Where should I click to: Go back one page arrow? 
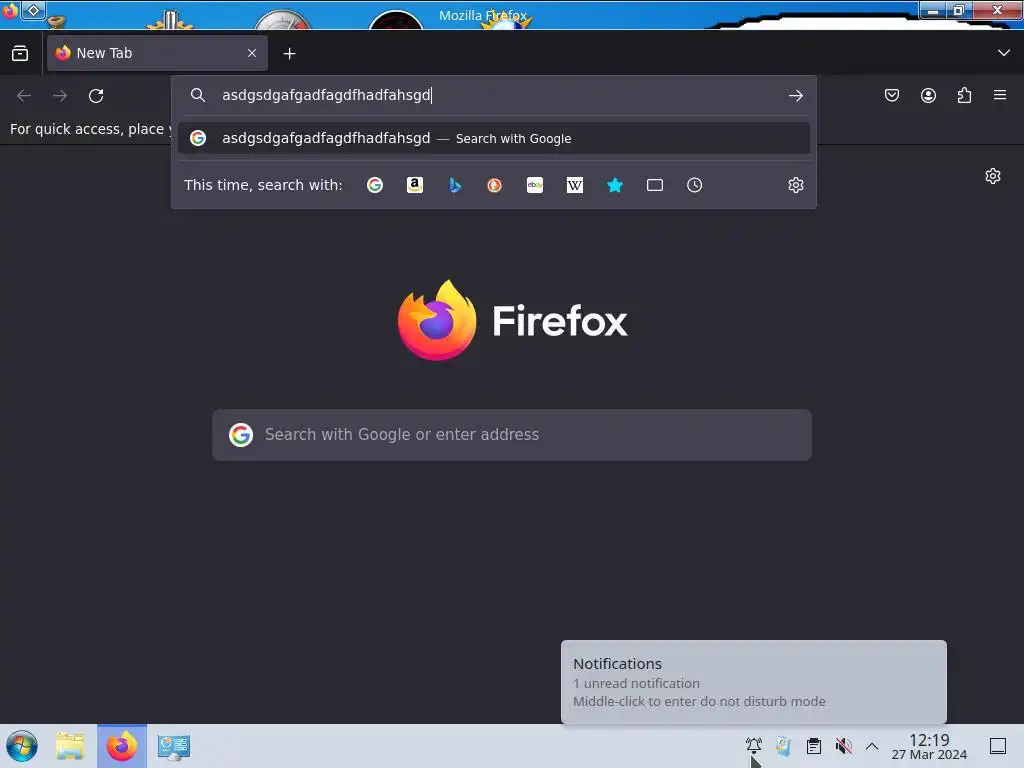(24, 96)
